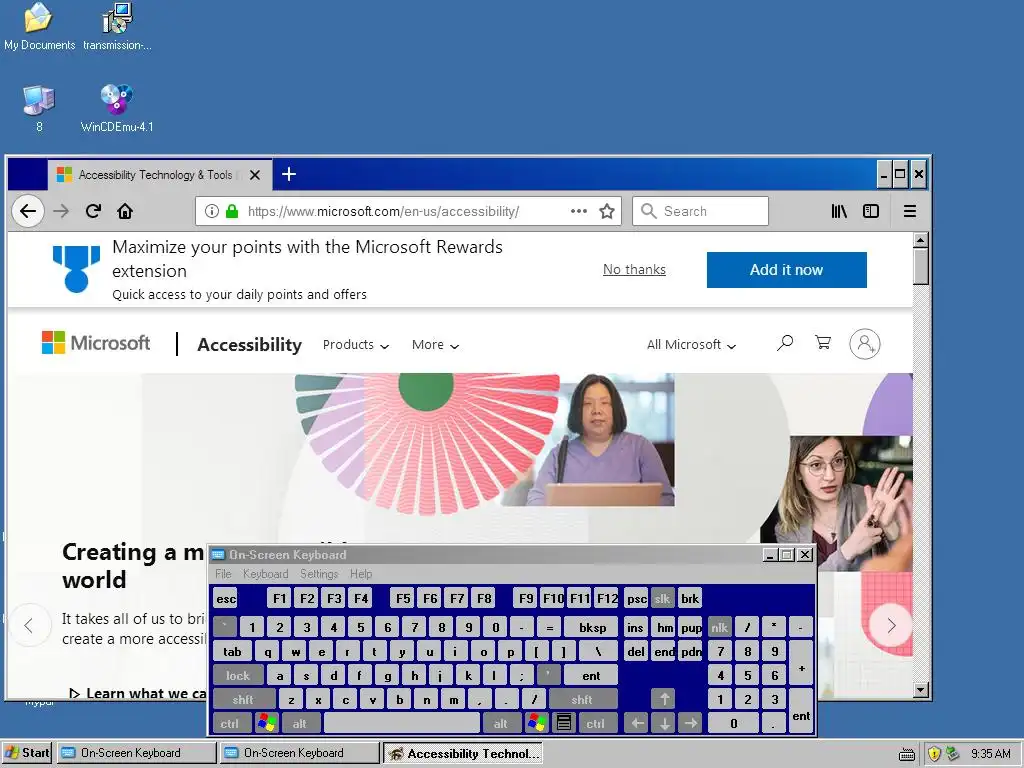Click the context menu key on keyboard
Screen dimensions: 1024x768
(564, 723)
